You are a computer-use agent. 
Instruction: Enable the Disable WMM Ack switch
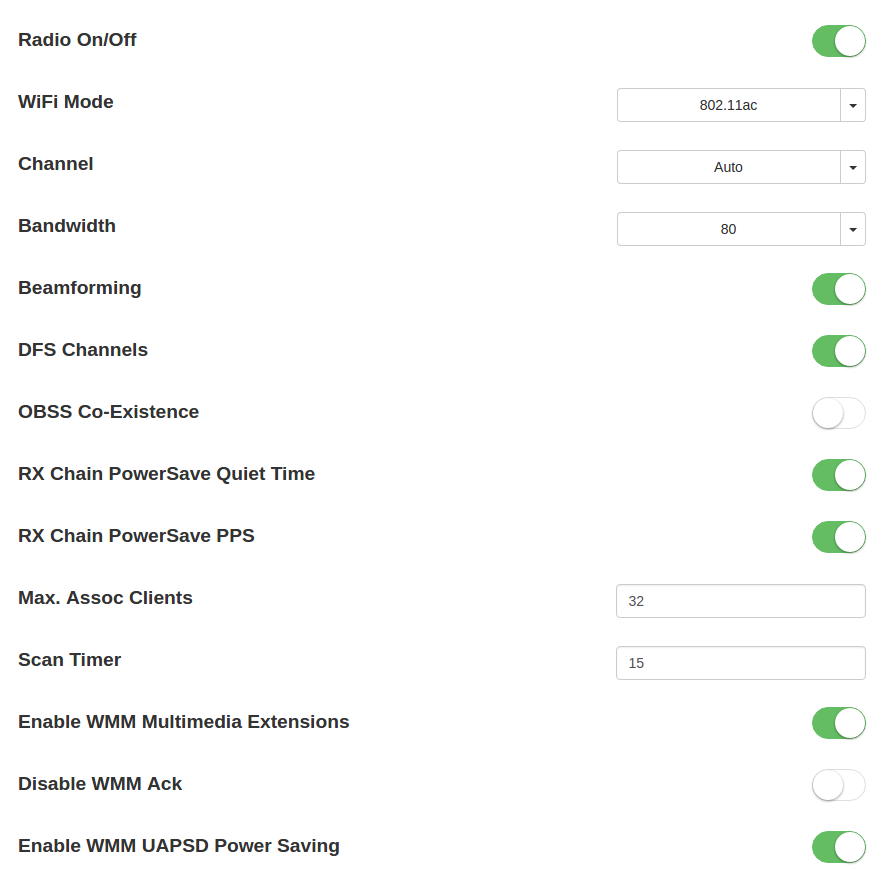tap(838, 785)
